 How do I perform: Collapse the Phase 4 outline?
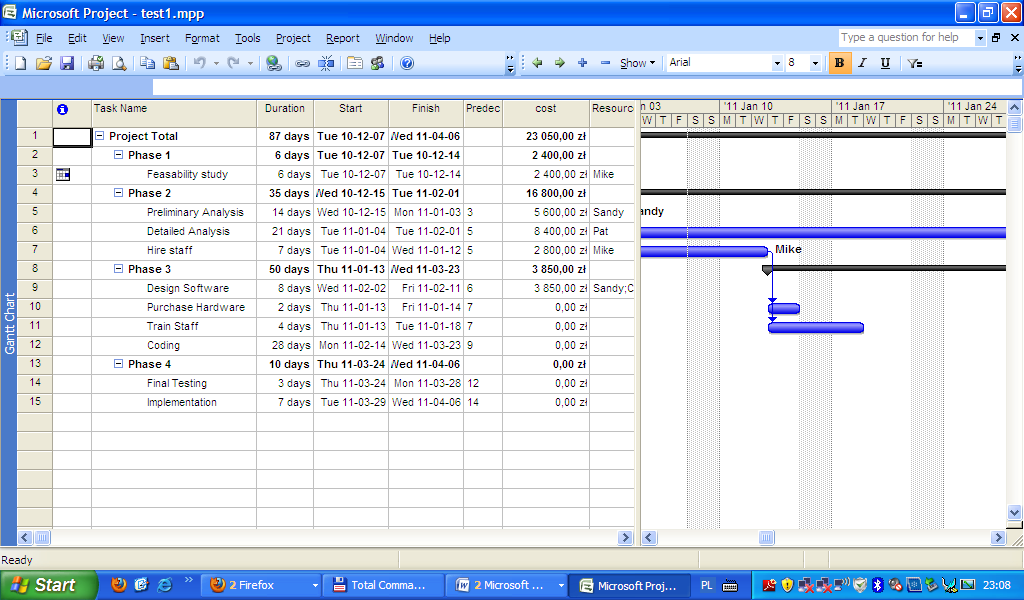tap(118, 364)
